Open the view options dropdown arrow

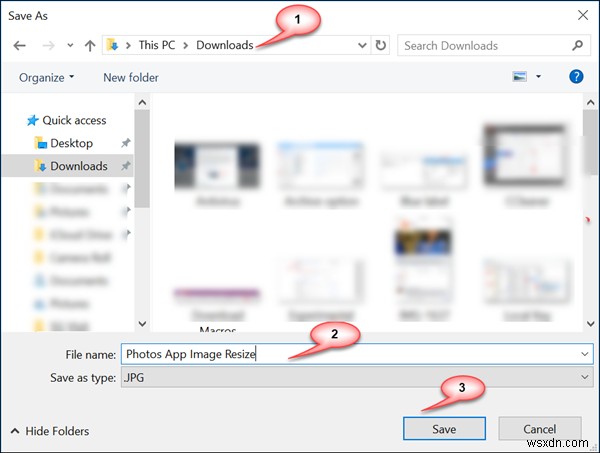pyautogui.click(x=538, y=77)
